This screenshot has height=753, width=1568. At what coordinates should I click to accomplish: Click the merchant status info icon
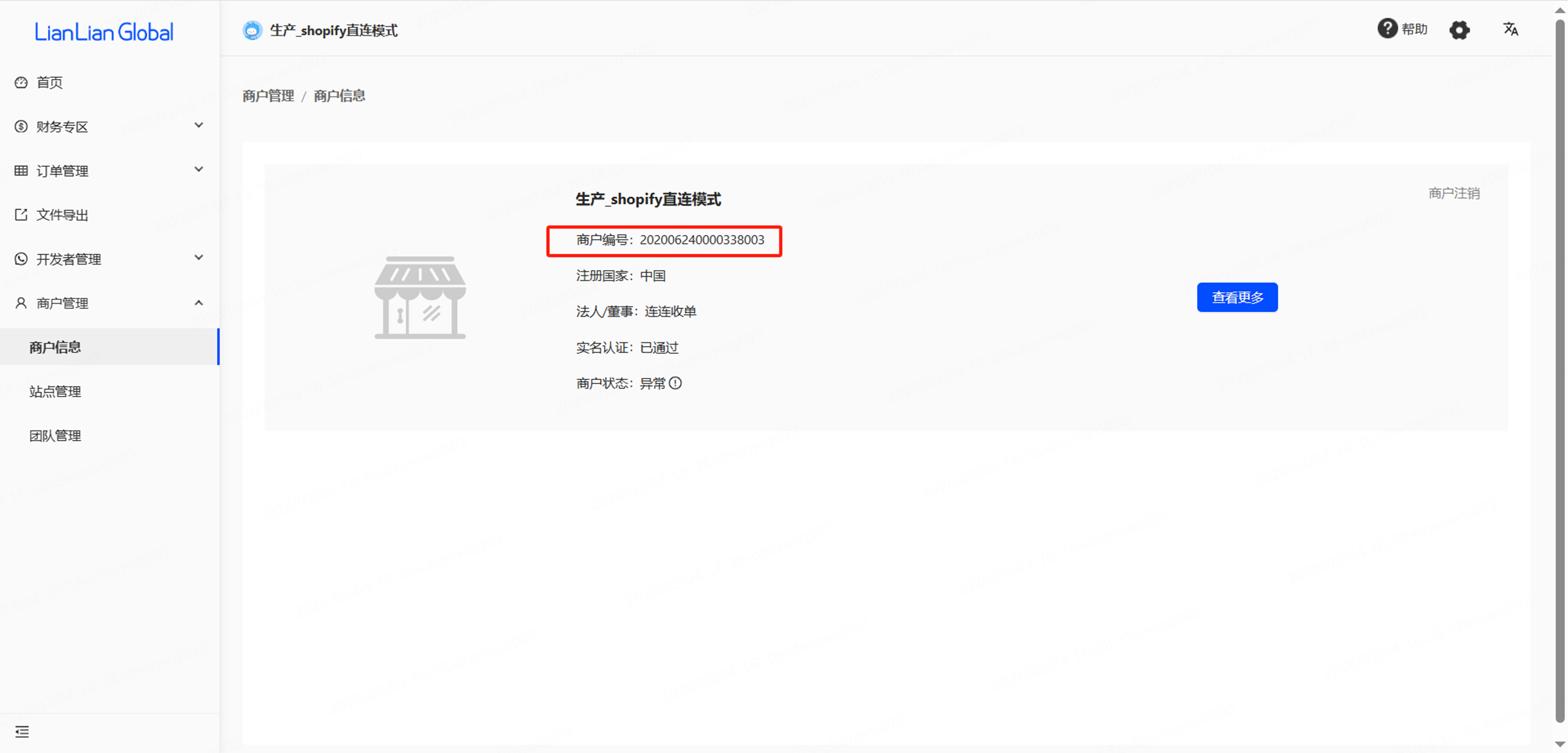pos(676,383)
